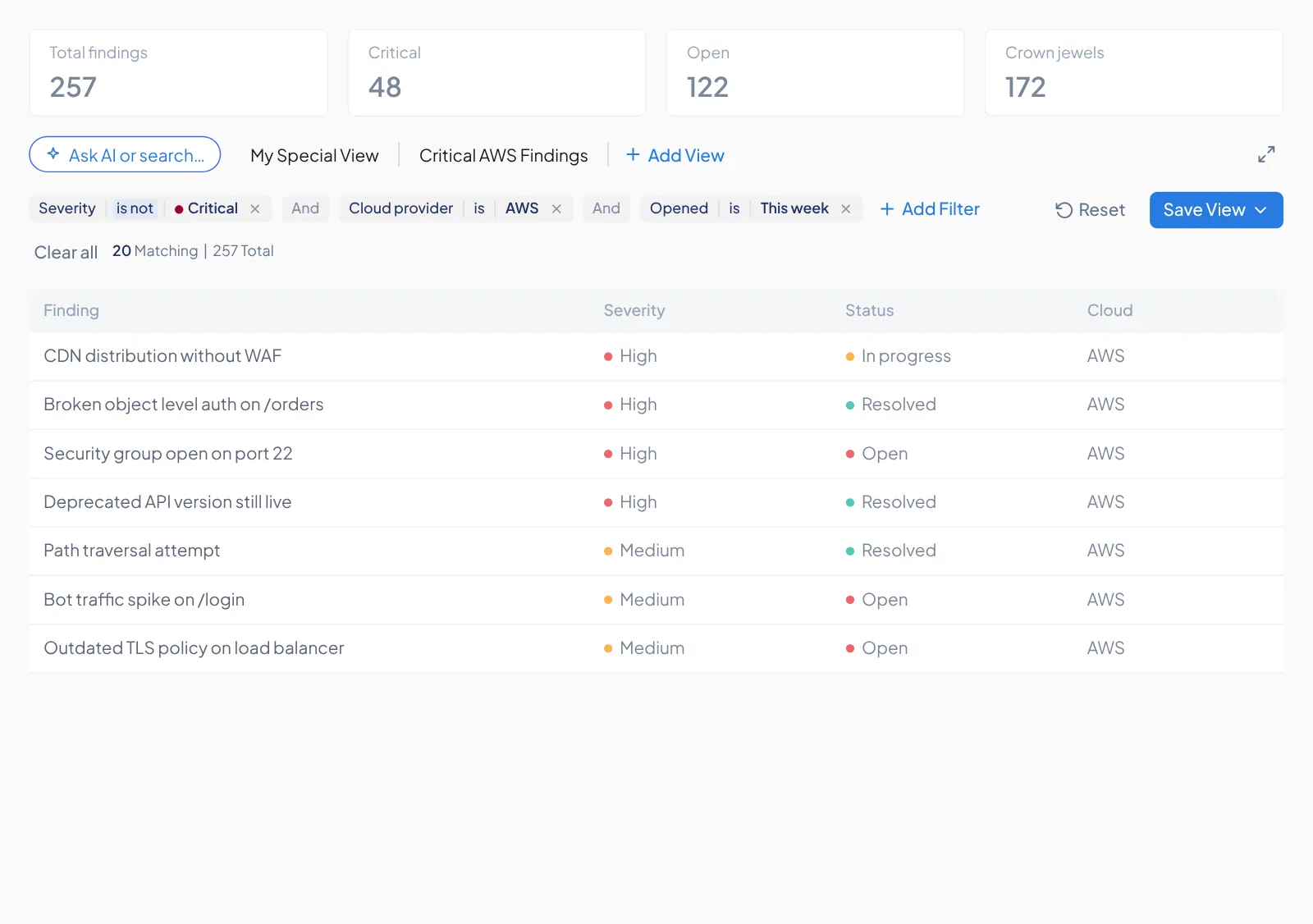
Task: Open the Open 122 card
Action: (x=815, y=73)
